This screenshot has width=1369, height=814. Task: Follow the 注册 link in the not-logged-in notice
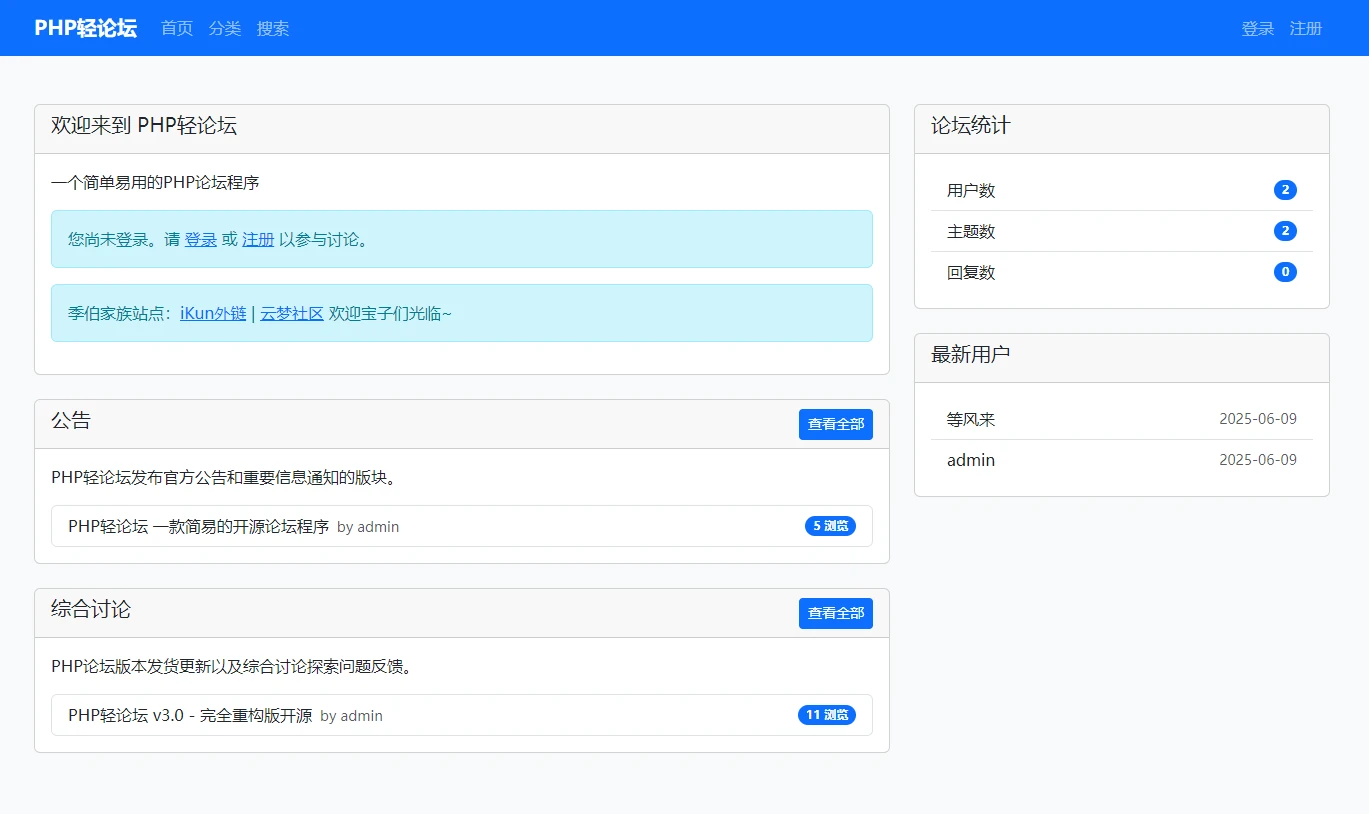pyautogui.click(x=258, y=239)
